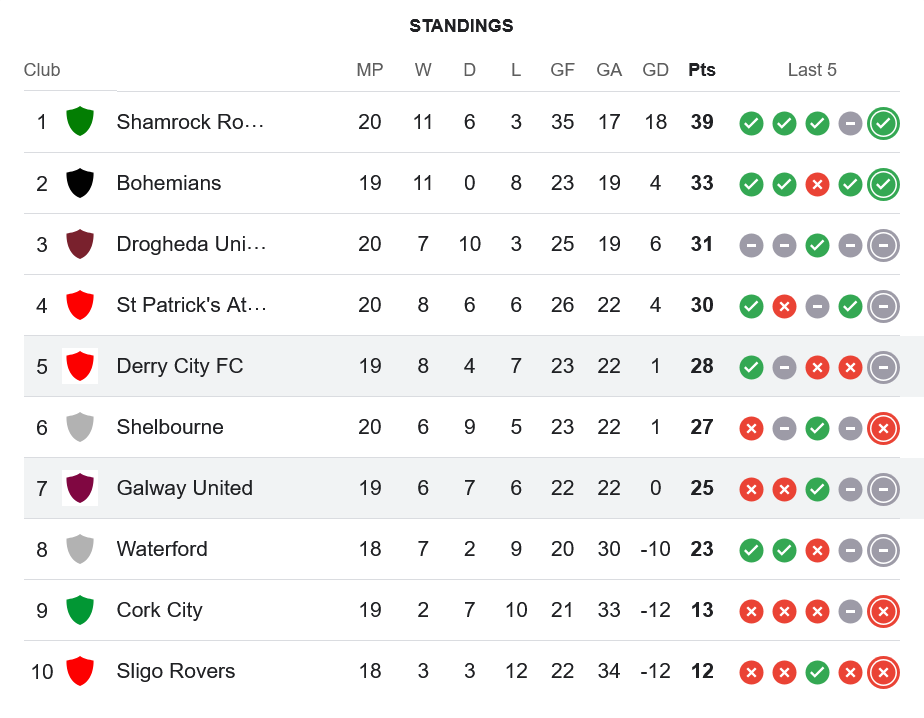This screenshot has height=718, width=924.
Task: Click the black Bohemians shield crest
Action: point(80,183)
